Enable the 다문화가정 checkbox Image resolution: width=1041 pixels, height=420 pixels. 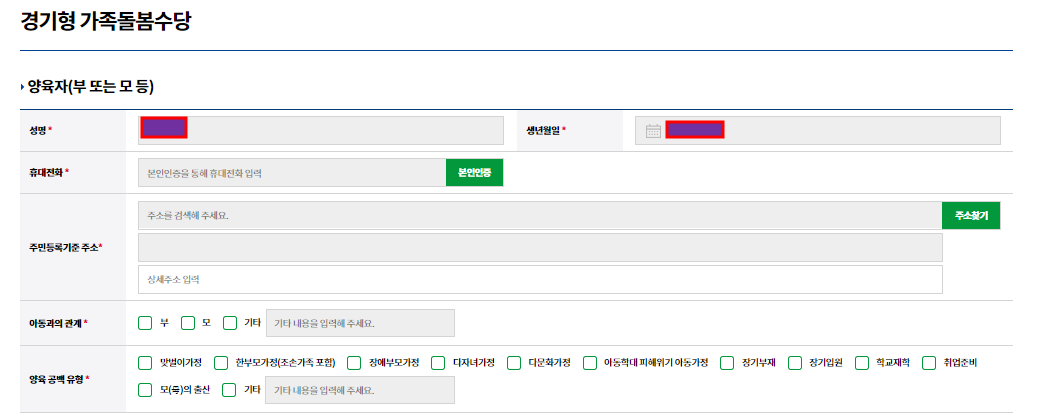(514, 363)
